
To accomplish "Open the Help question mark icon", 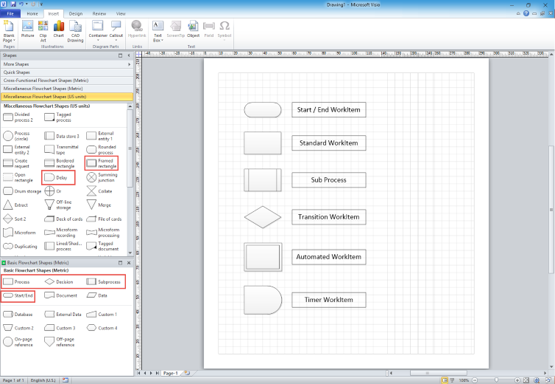I will click(x=526, y=13).
